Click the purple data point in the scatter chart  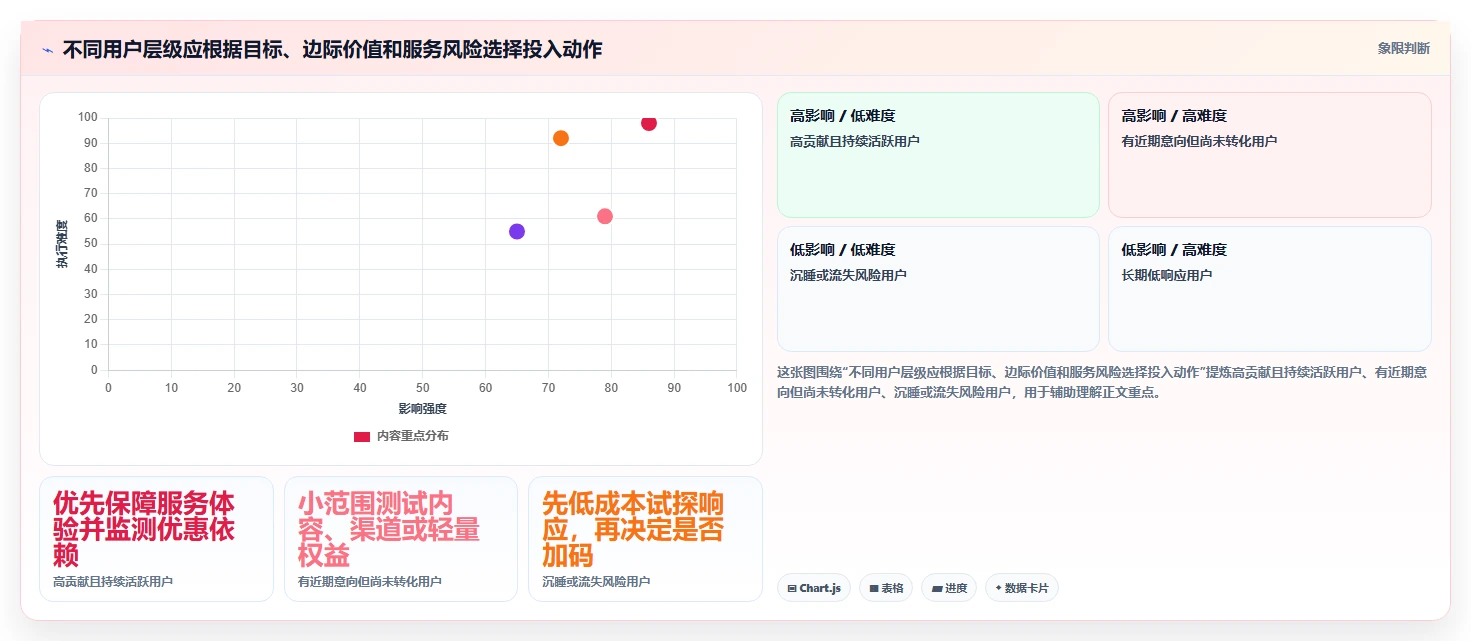click(517, 231)
